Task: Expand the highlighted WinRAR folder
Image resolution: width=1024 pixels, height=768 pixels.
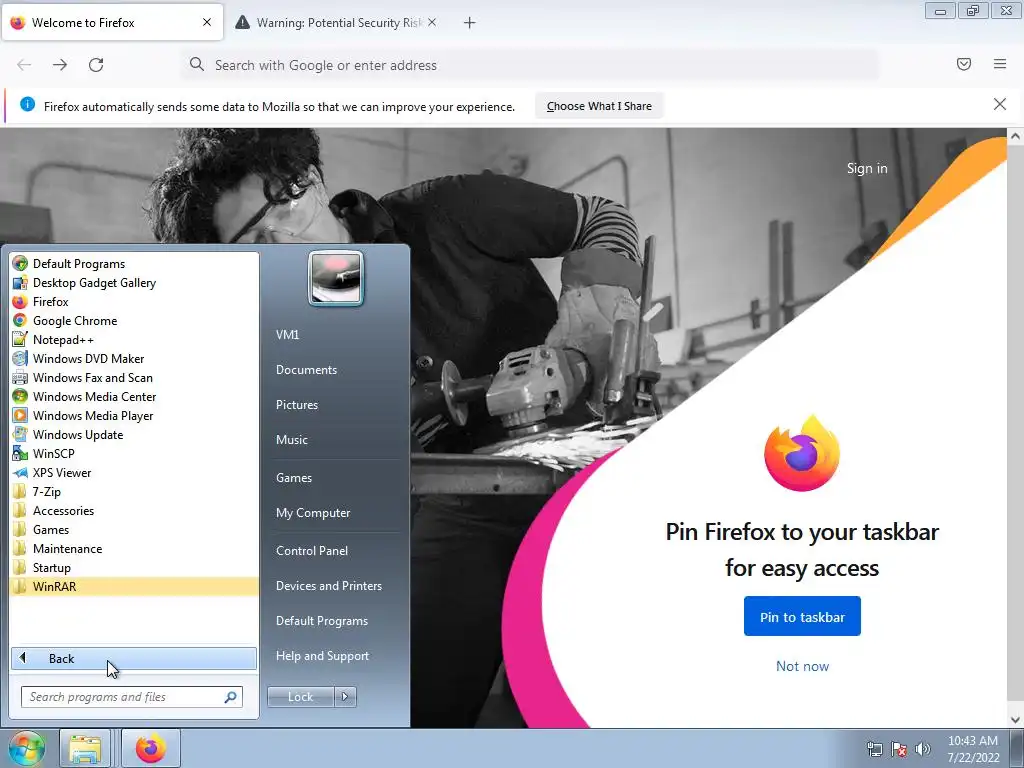Action: pos(134,586)
